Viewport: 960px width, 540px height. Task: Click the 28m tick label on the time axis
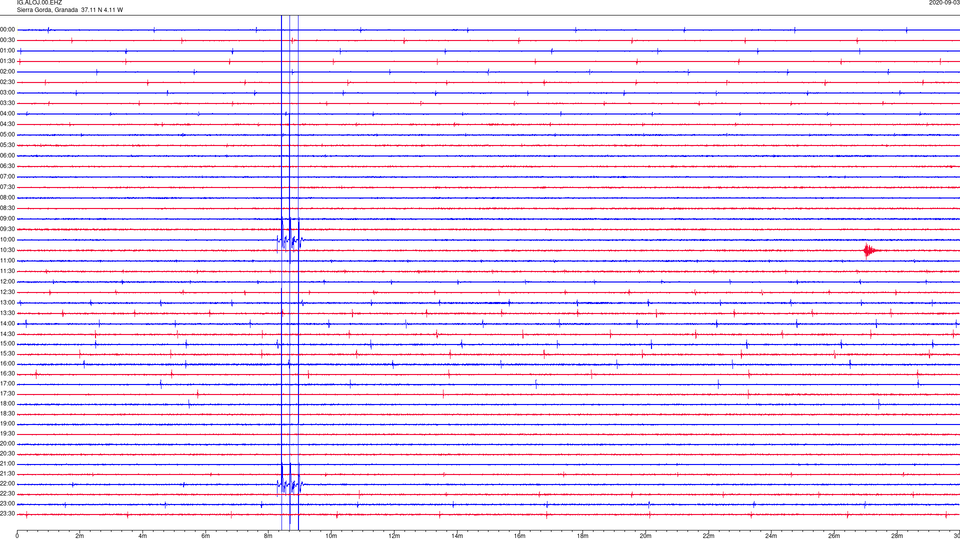(897, 536)
